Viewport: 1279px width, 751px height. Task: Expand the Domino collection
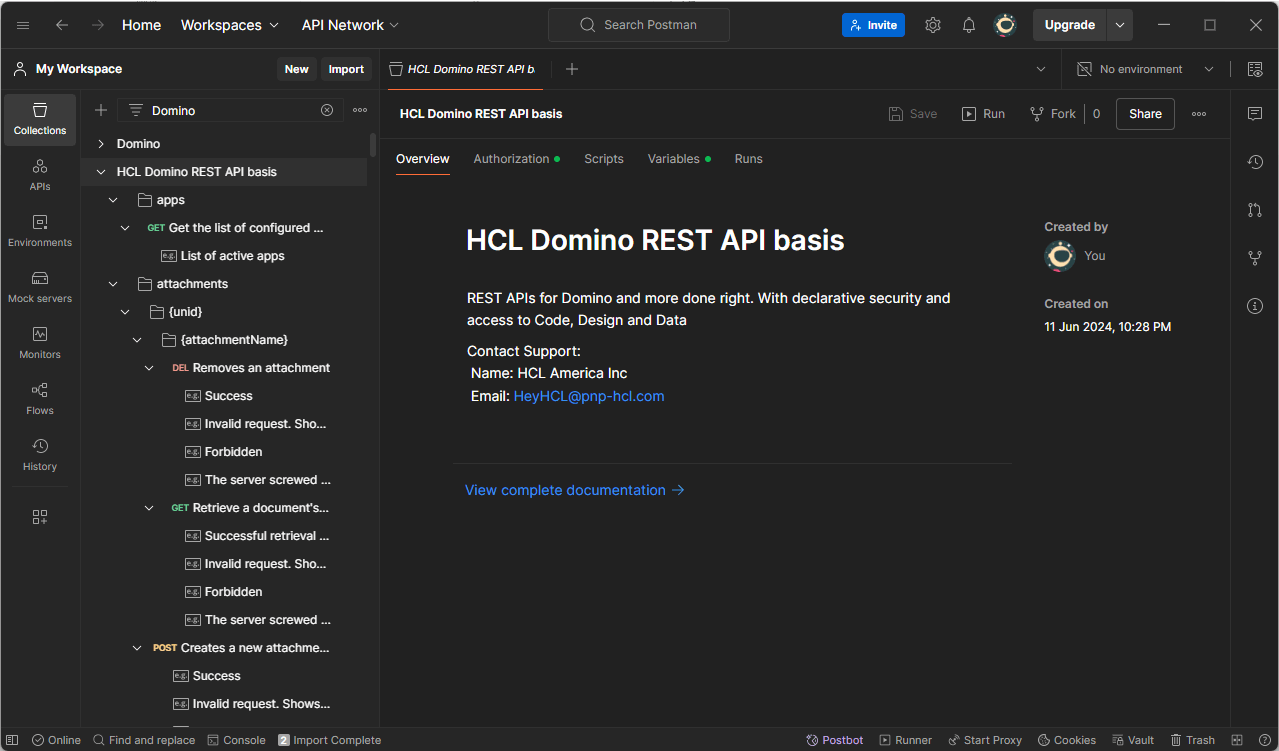tap(101, 144)
